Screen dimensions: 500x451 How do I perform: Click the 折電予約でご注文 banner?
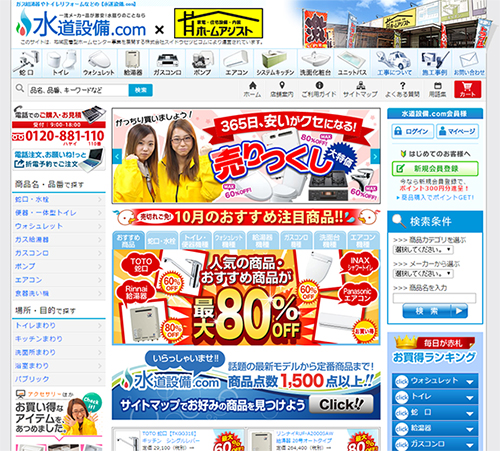coord(59,159)
